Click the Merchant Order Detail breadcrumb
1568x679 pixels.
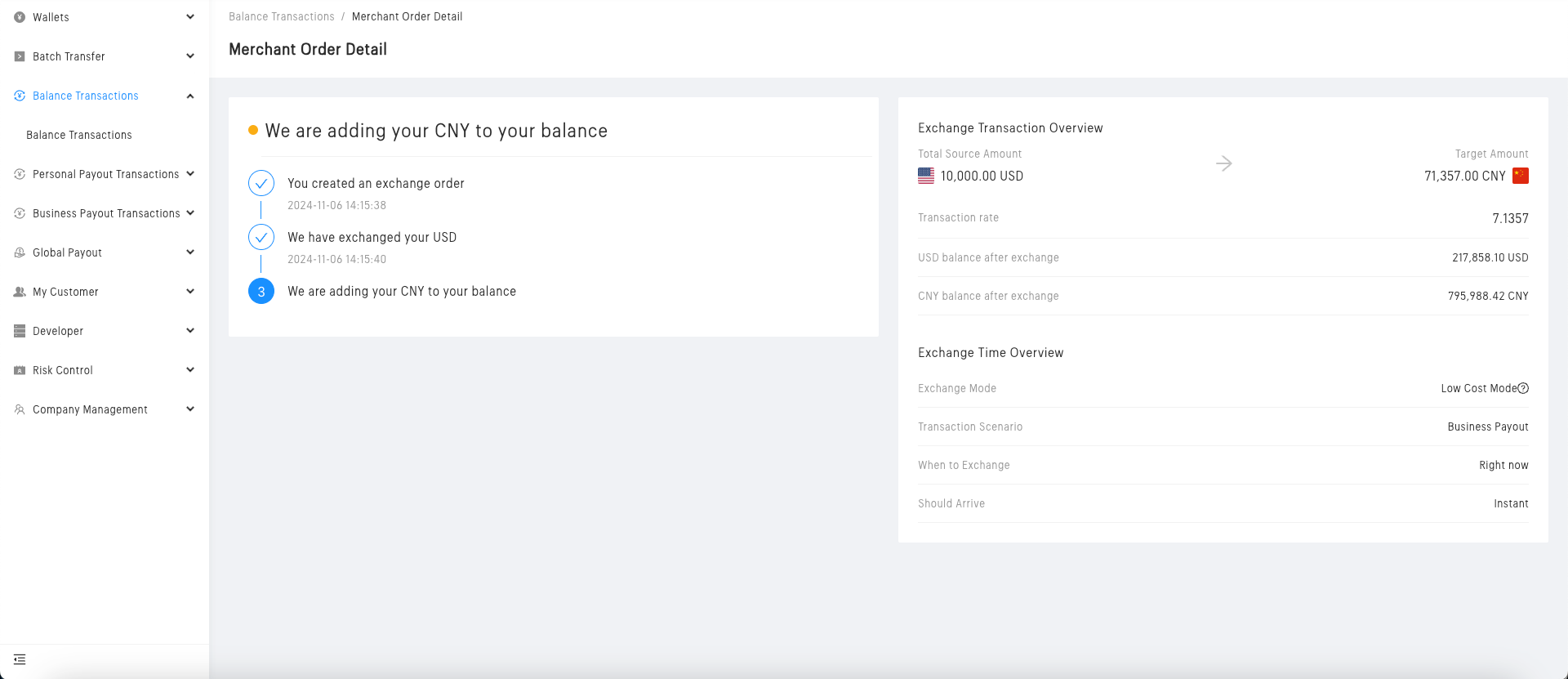pos(407,16)
